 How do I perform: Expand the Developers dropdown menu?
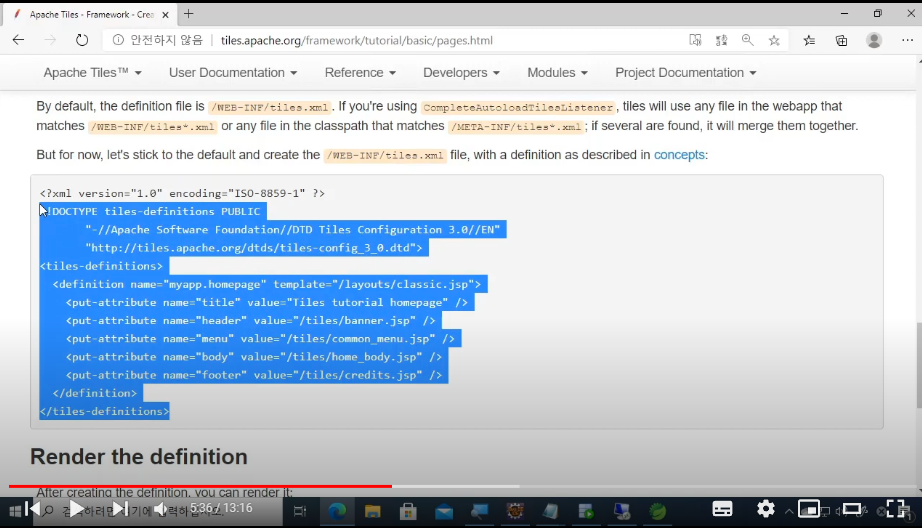click(x=461, y=72)
